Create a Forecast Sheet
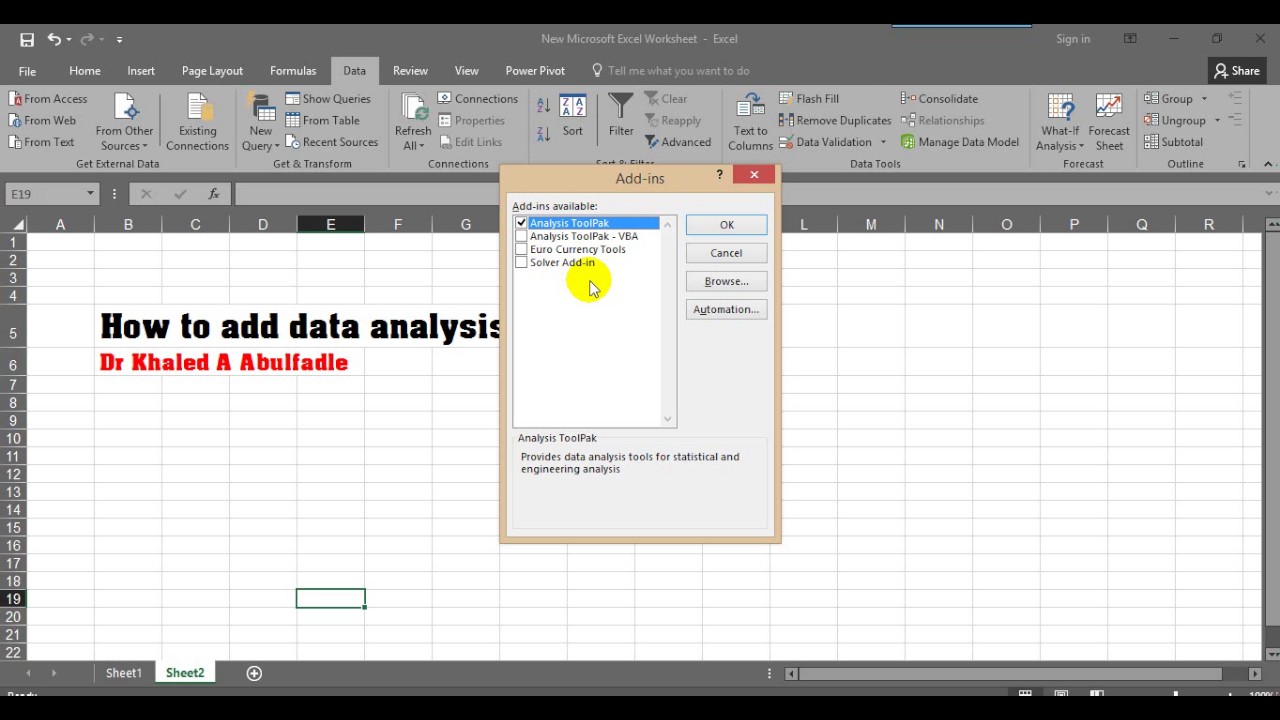Screen dimensions: 1280x720 [x=1109, y=123]
